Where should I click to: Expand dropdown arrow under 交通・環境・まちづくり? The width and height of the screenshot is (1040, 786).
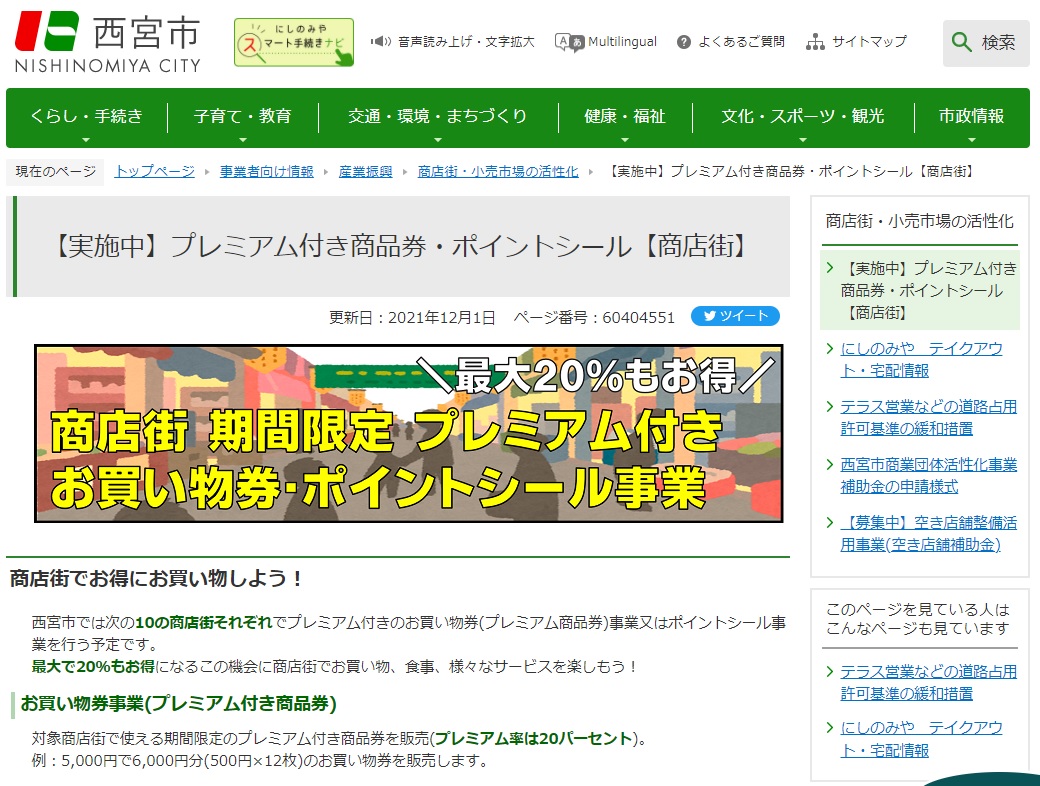coord(438,140)
